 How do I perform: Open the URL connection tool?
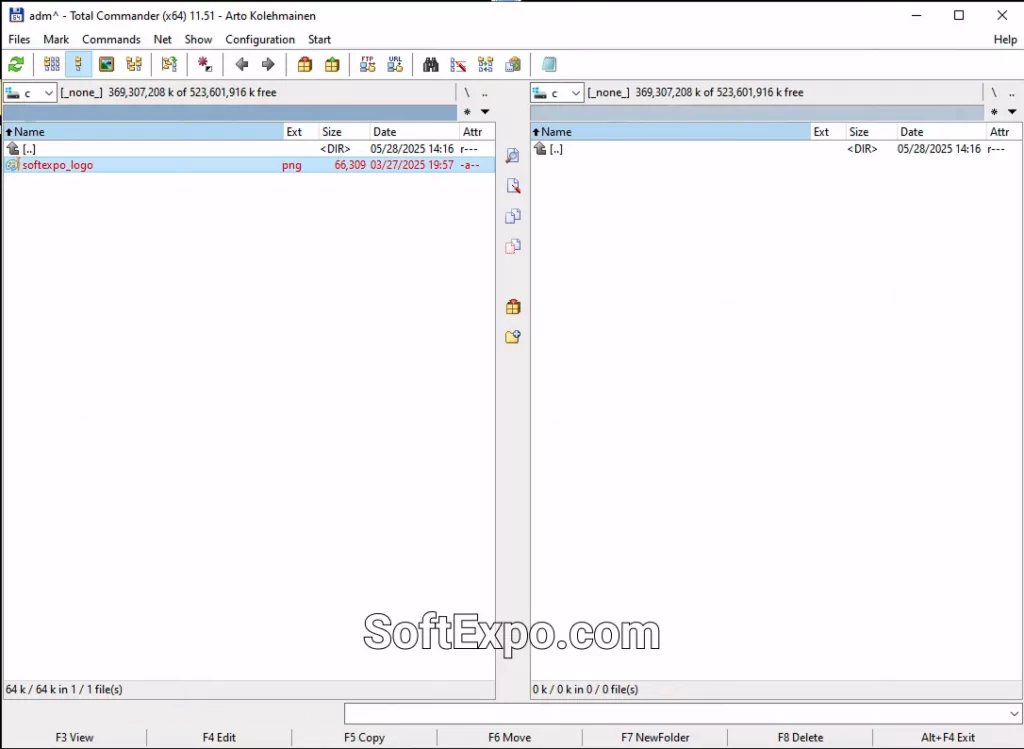coord(395,64)
